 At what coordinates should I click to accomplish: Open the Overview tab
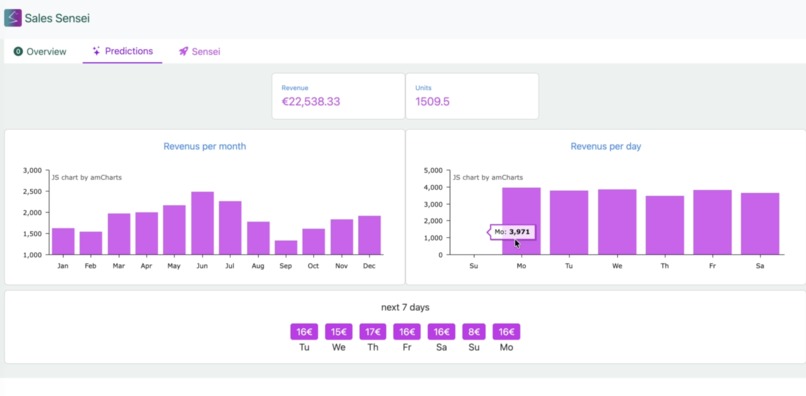click(x=40, y=51)
